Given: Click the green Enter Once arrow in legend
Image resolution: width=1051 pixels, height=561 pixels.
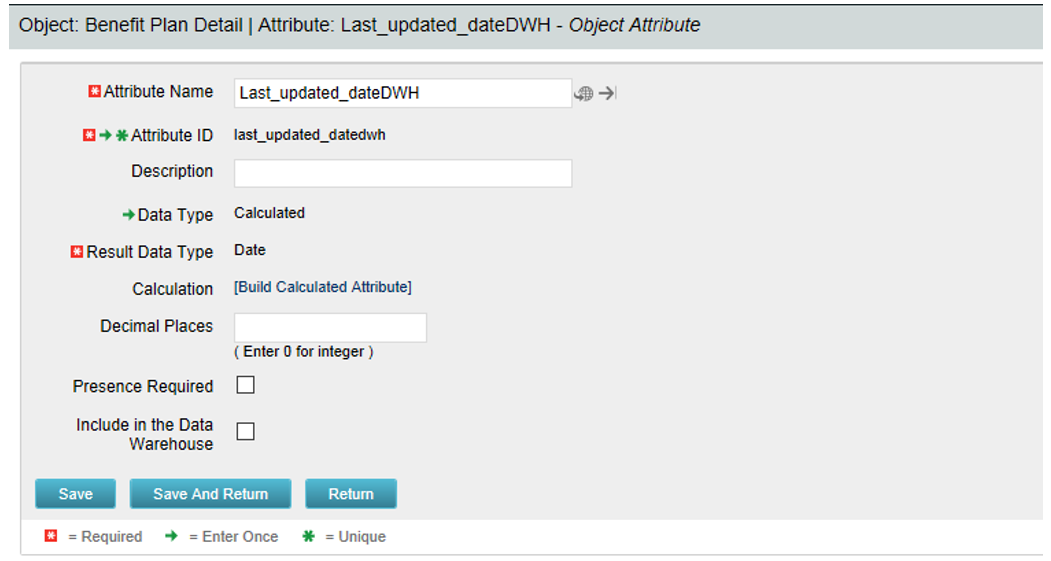Looking at the screenshot, I should click(172, 536).
